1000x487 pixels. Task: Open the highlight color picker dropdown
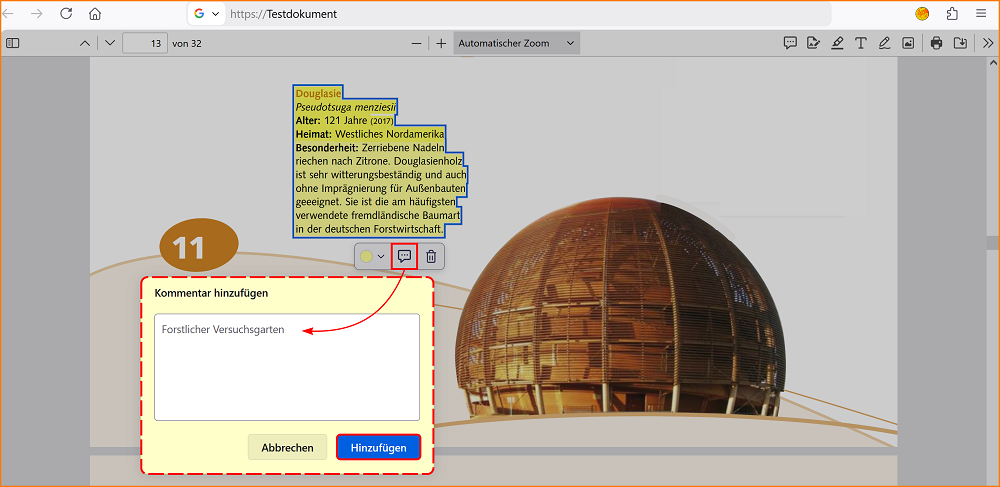click(372, 257)
